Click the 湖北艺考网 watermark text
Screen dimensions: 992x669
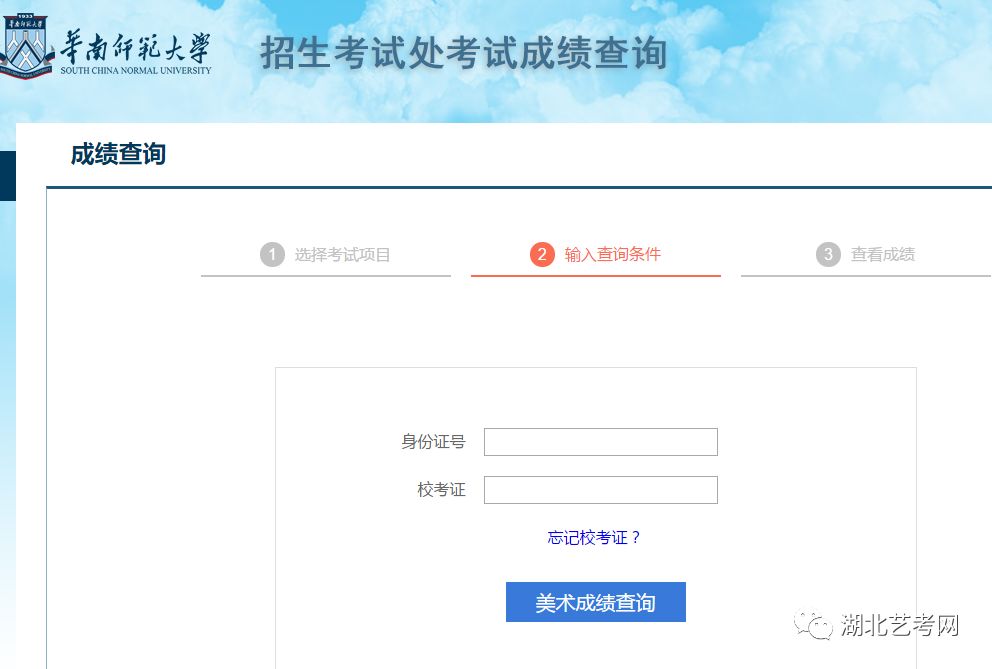[x=900, y=625]
